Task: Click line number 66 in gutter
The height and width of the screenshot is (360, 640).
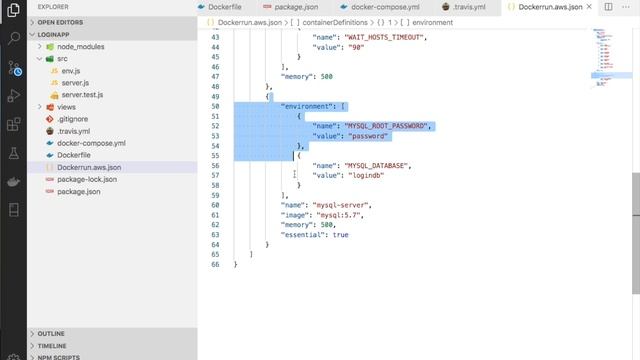Action: 215,264
